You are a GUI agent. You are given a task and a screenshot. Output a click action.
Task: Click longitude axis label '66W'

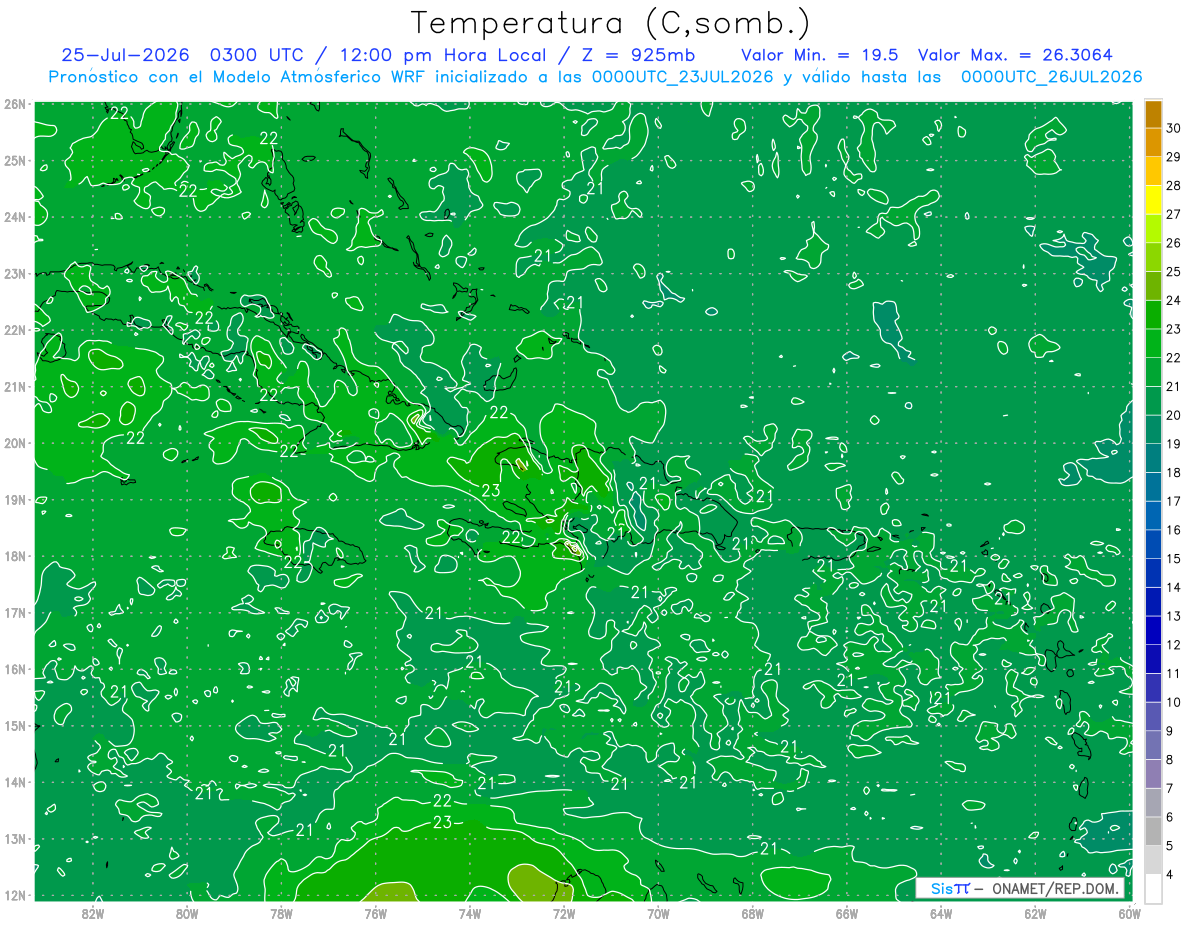pyautogui.click(x=846, y=913)
